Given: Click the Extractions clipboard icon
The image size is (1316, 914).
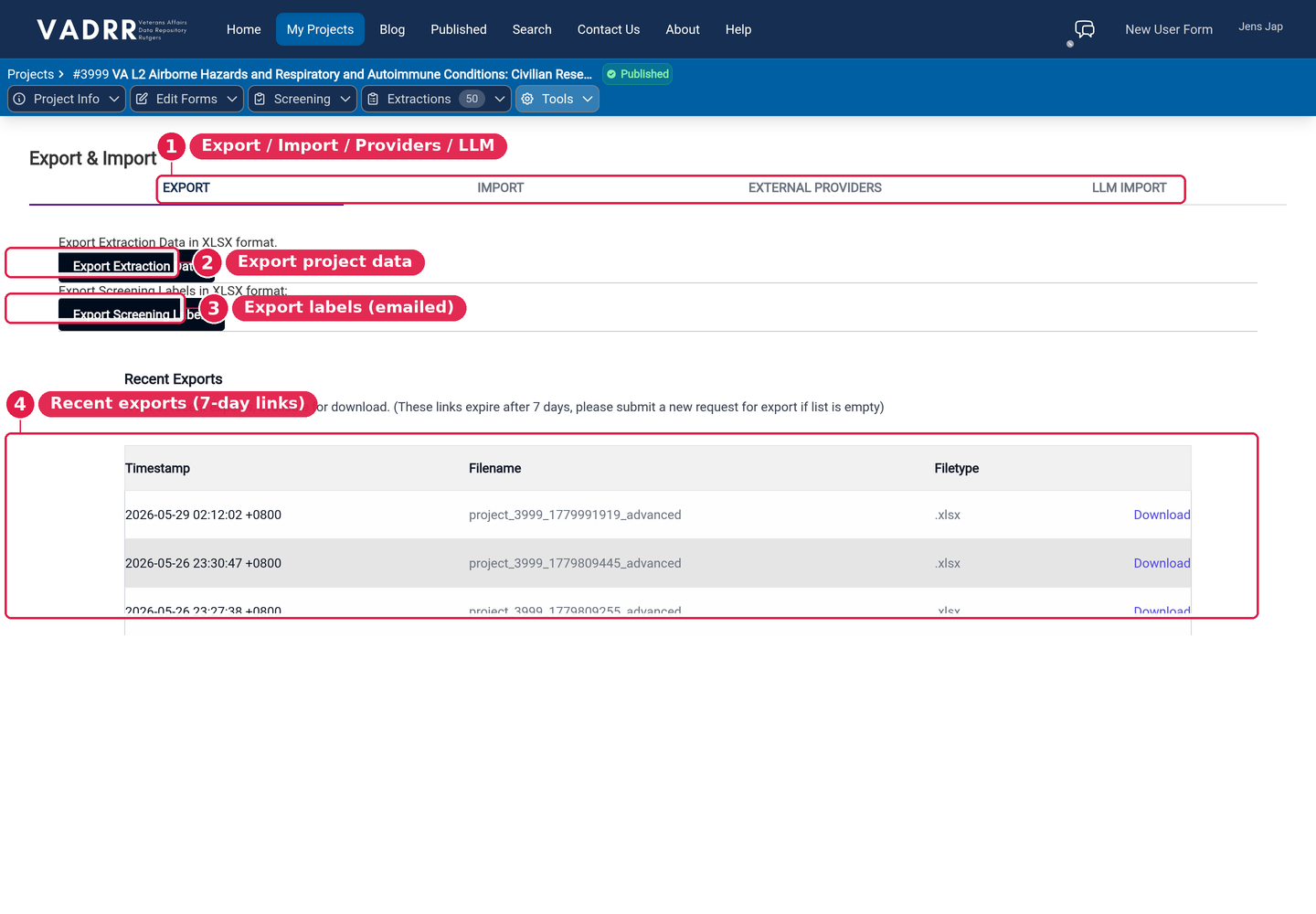Looking at the screenshot, I should tap(373, 99).
